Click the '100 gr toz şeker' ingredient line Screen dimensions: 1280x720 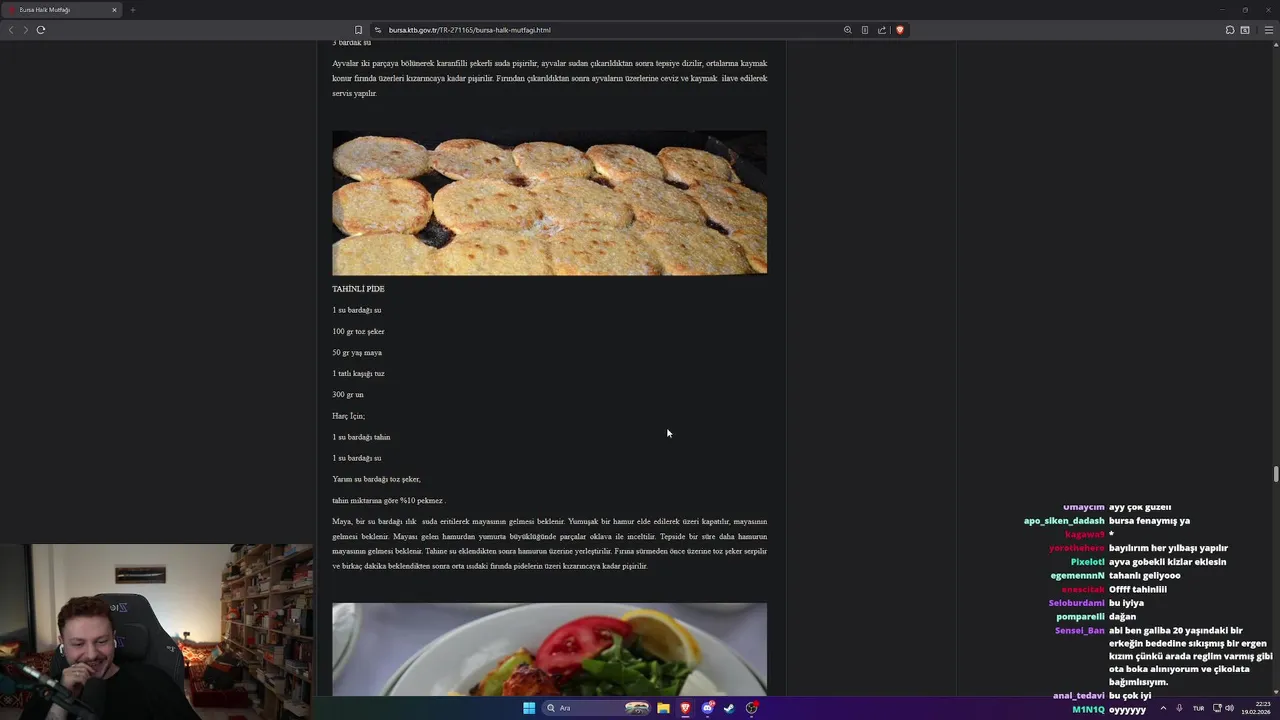click(x=358, y=331)
